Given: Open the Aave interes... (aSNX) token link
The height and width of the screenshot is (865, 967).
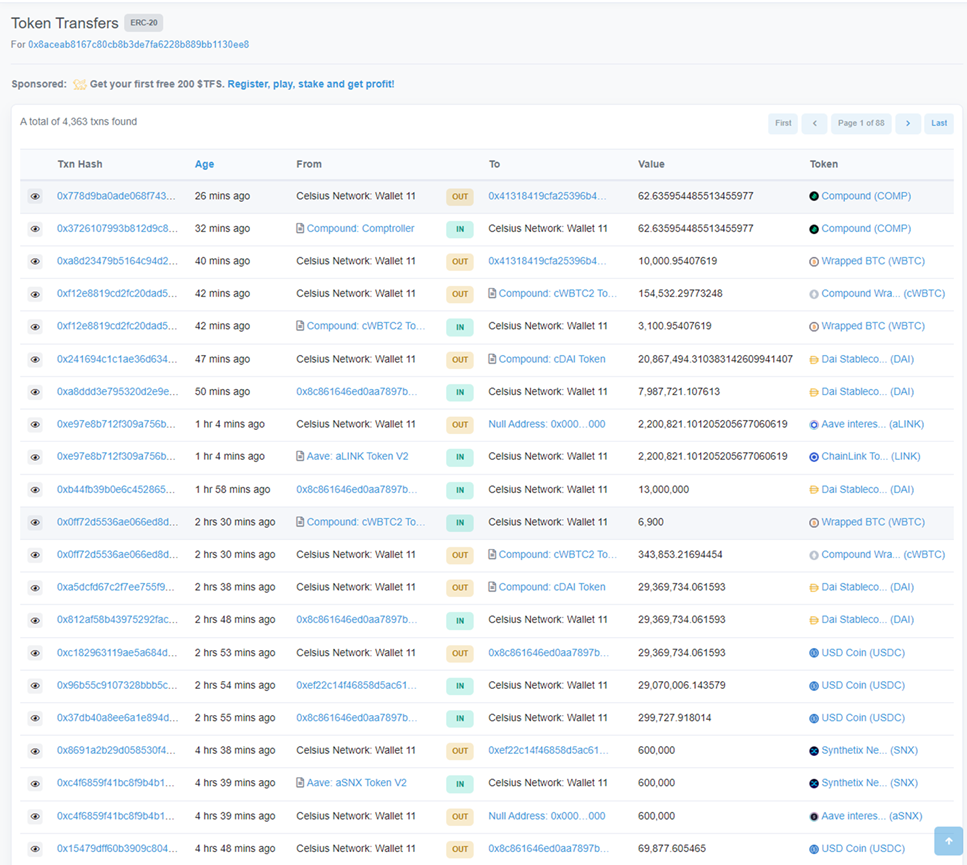Looking at the screenshot, I should 872,816.
